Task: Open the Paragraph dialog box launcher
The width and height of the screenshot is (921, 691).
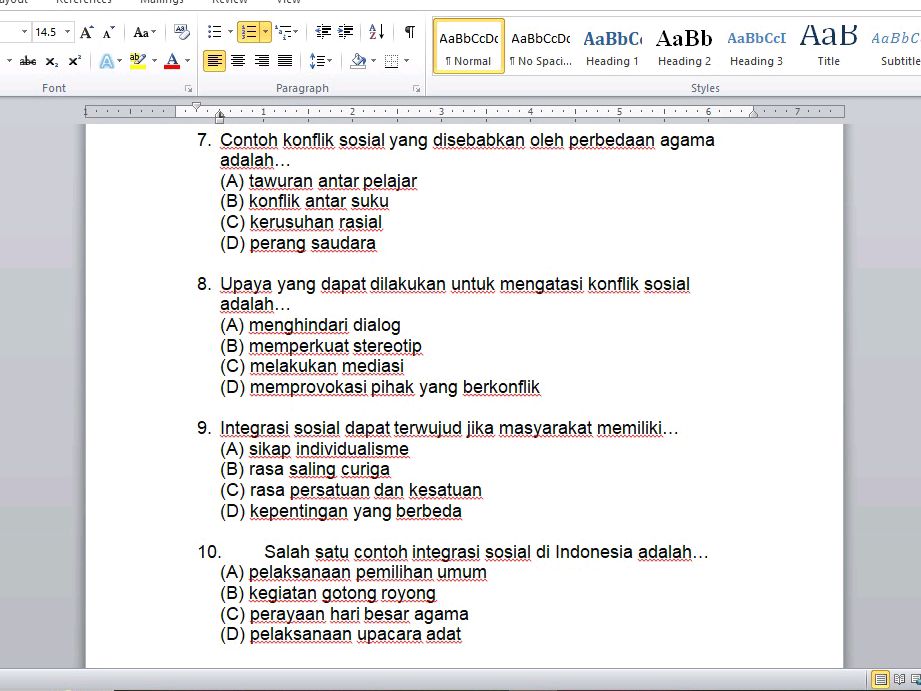Action: pyautogui.click(x=418, y=88)
